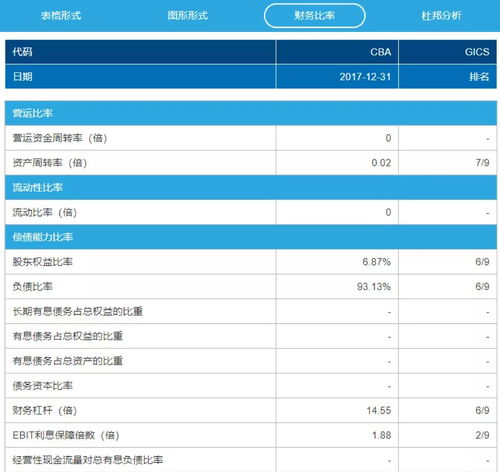This screenshot has width=500, height=472.
Task: Select the date 2017-12-31
Action: pos(365,77)
